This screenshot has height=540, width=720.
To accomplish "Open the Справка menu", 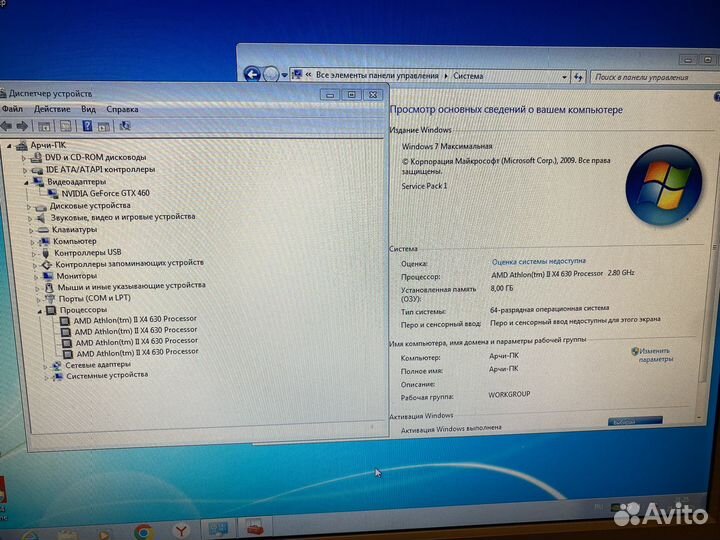I will pyautogui.click(x=122, y=109).
